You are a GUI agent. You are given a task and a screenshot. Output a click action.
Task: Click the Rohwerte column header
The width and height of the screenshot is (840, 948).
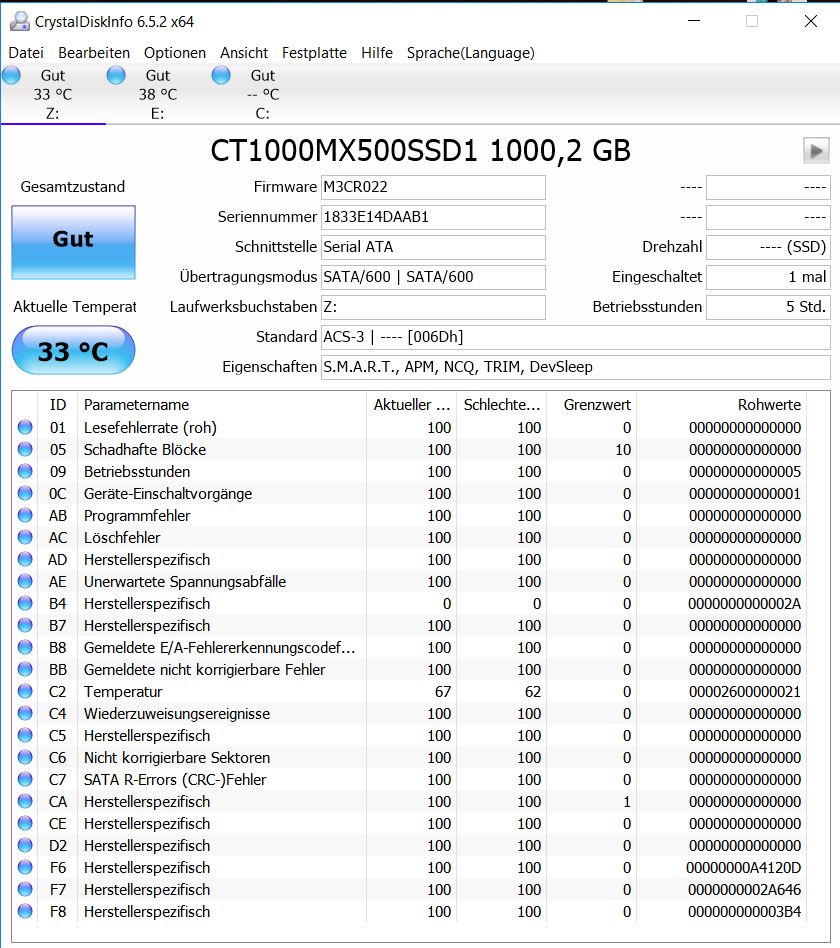coord(722,404)
